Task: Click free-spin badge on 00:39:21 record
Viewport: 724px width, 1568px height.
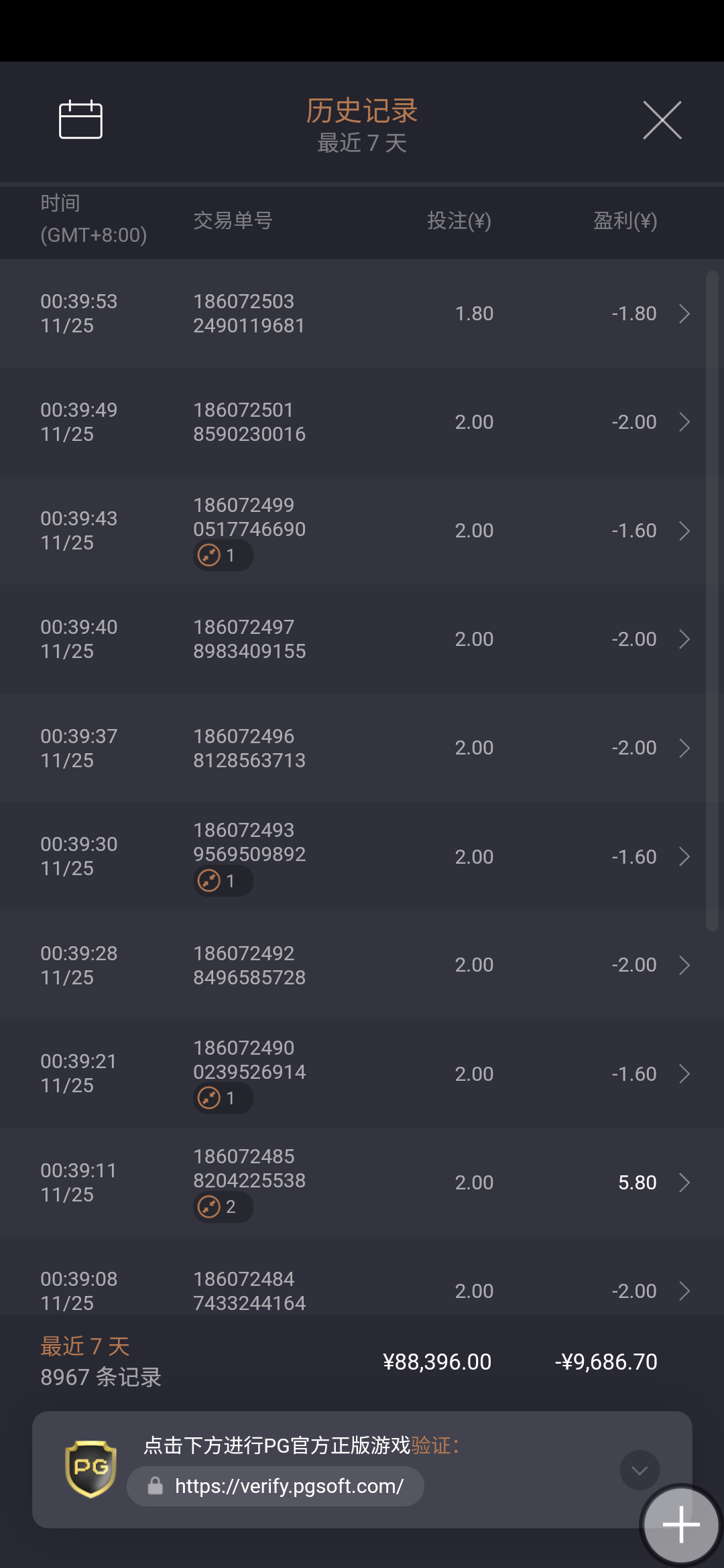Action: tap(223, 1098)
